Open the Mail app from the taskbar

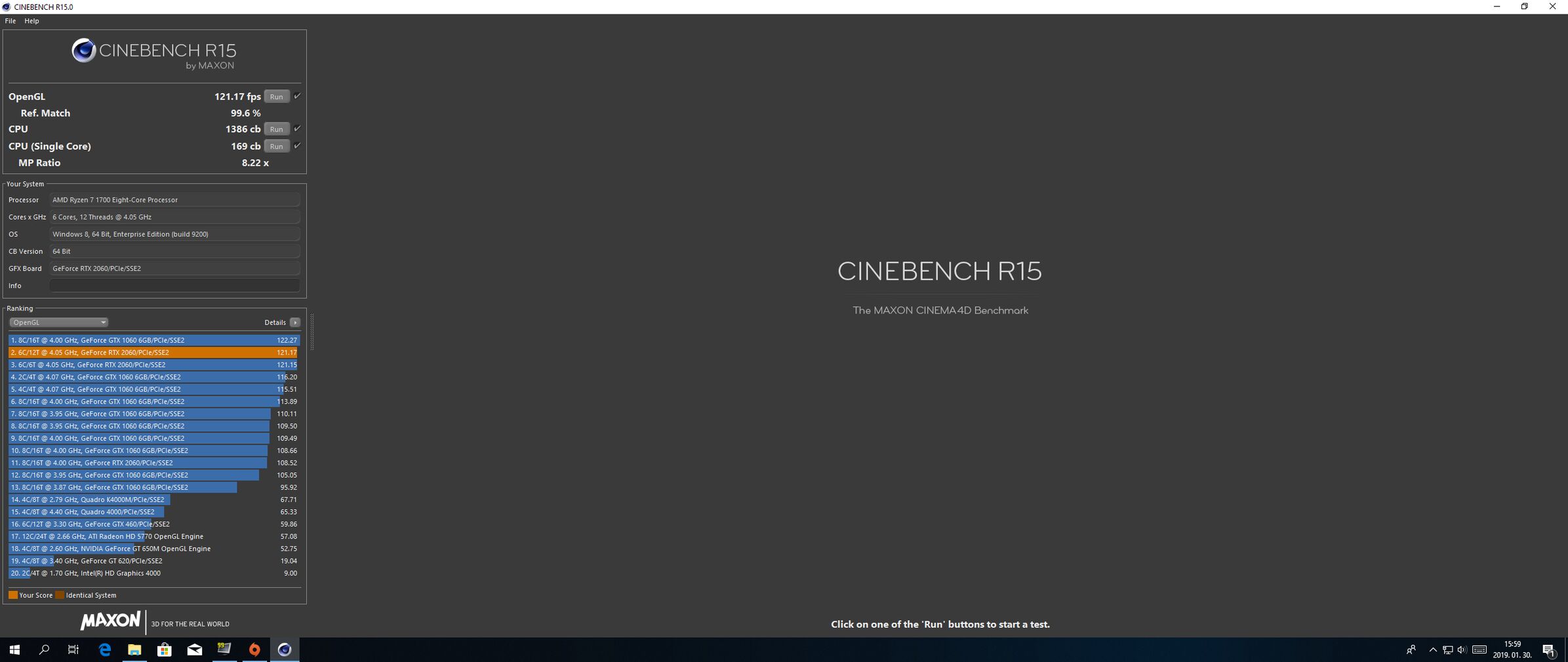click(195, 650)
